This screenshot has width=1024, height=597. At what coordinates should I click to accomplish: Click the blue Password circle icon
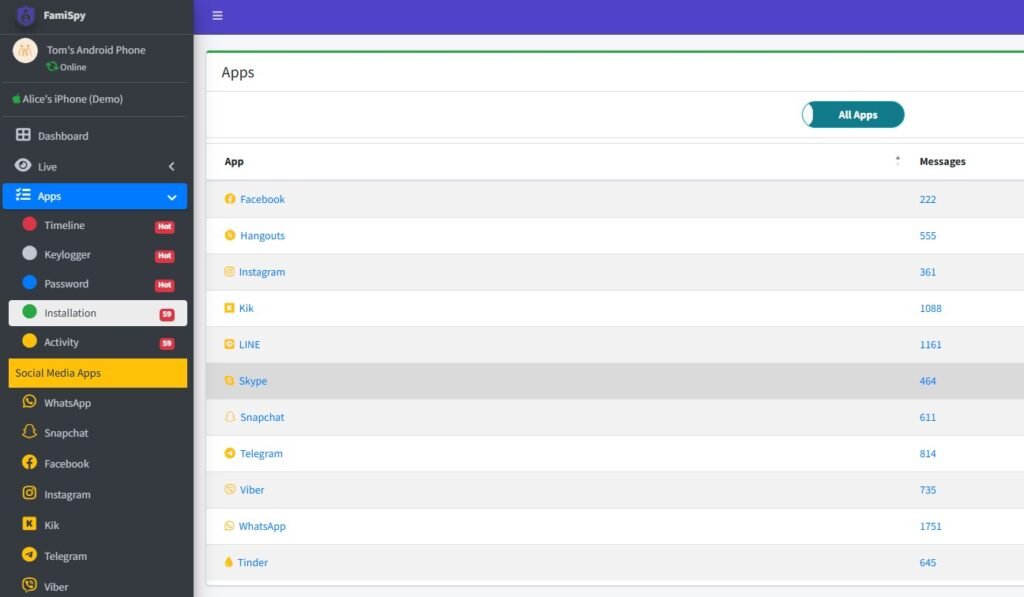click(29, 282)
